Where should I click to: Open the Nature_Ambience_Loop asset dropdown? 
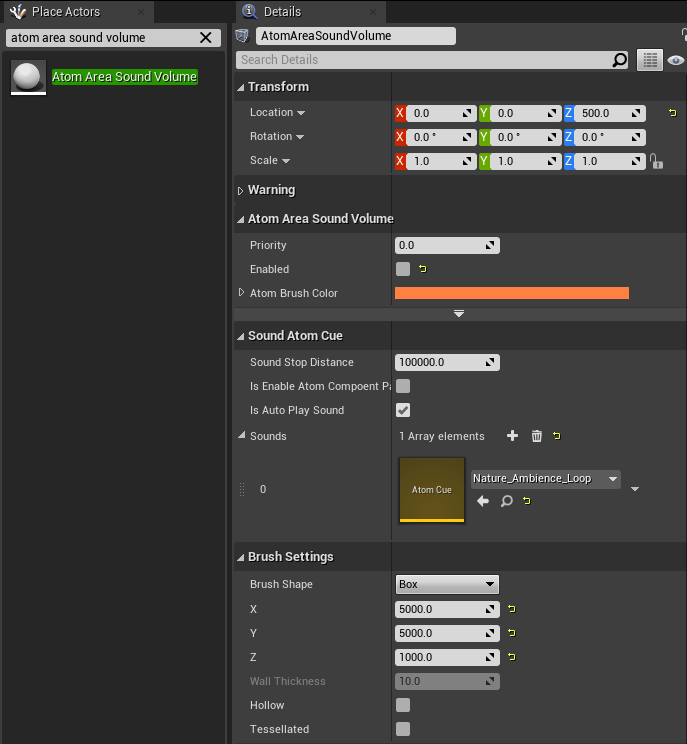coord(546,479)
